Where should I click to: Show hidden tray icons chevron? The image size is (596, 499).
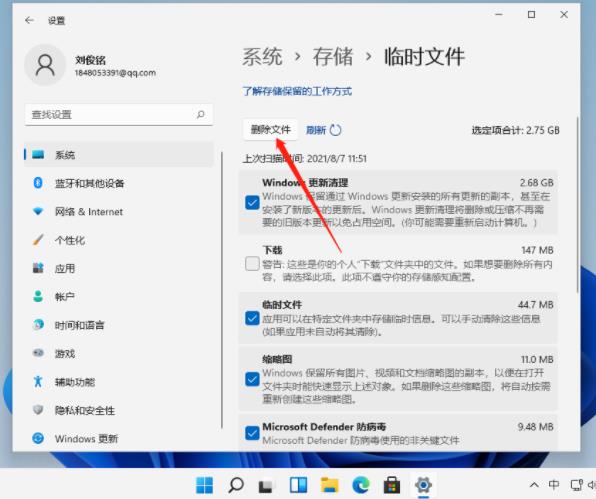coord(534,485)
